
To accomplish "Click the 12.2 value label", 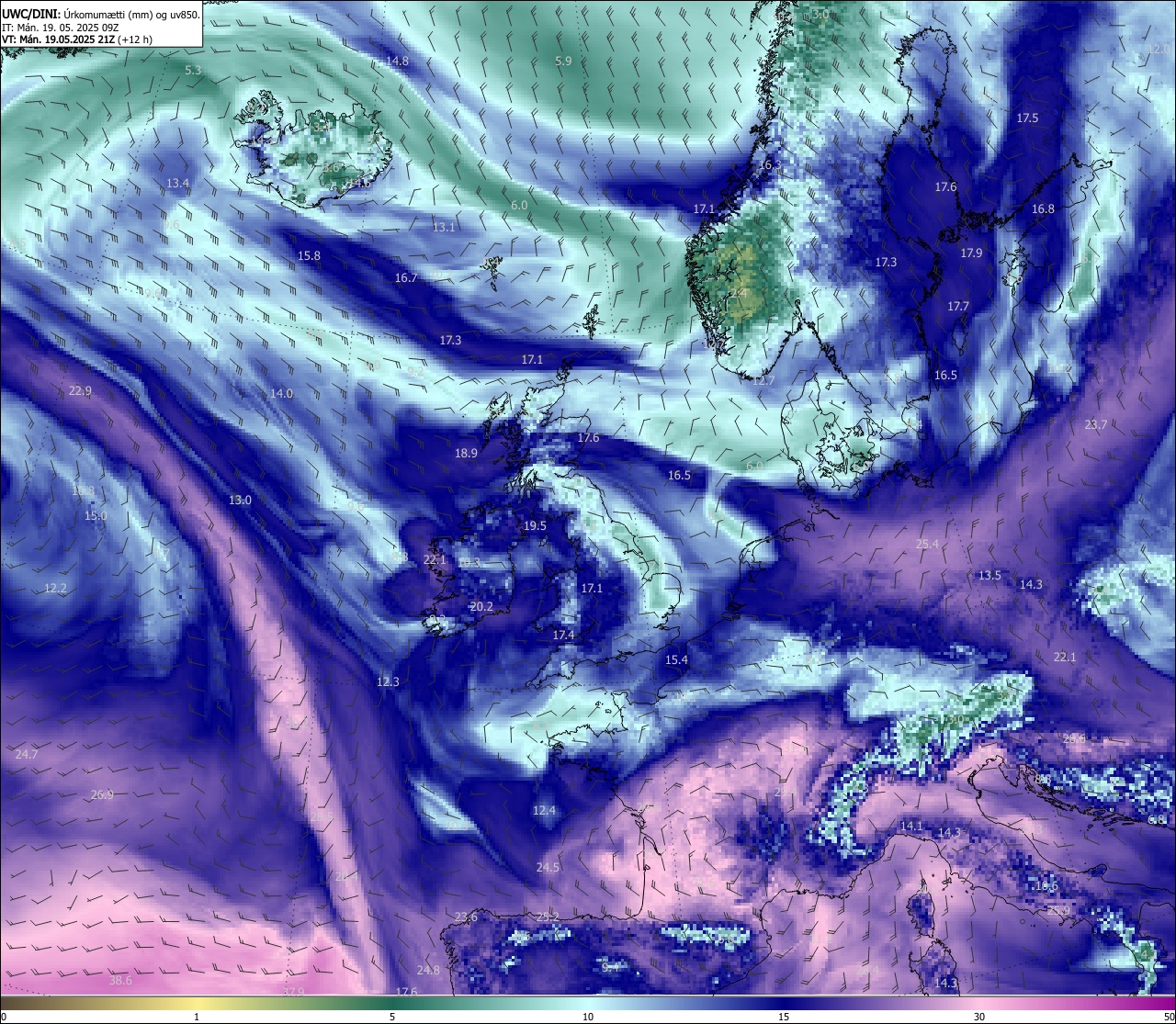I will [x=55, y=588].
